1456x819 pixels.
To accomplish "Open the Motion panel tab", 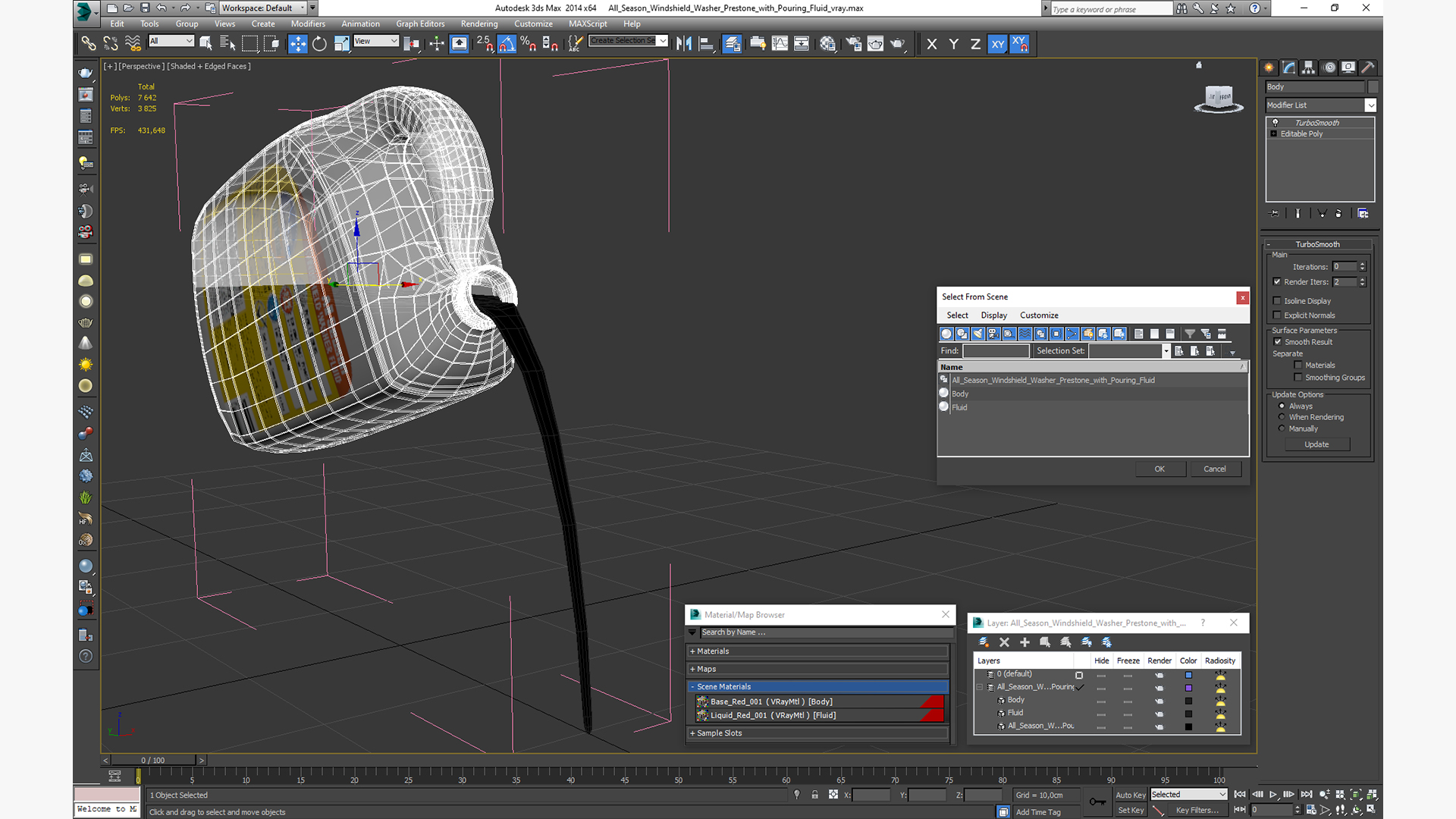I will 1329,67.
